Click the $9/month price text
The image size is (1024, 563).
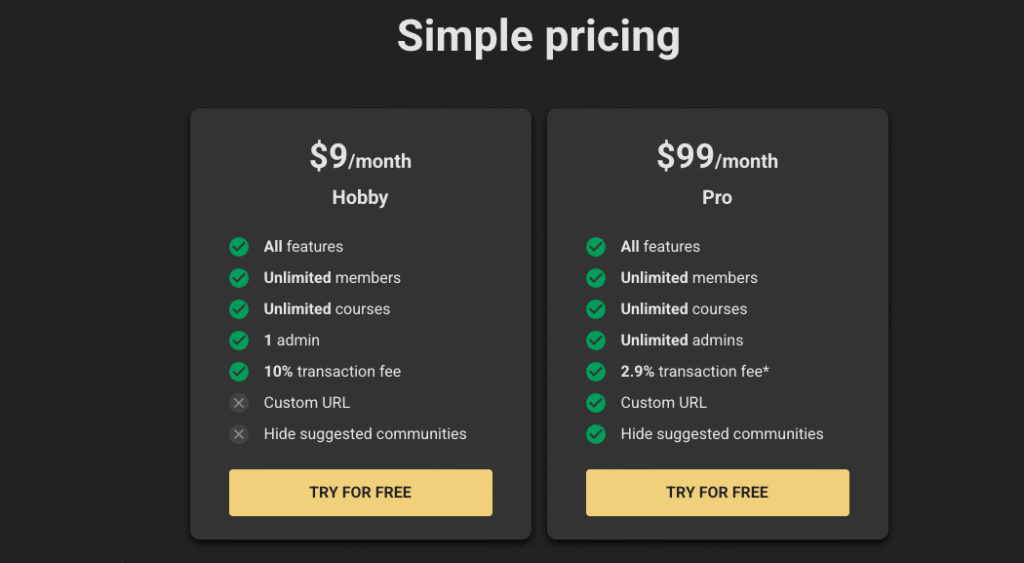pos(360,158)
